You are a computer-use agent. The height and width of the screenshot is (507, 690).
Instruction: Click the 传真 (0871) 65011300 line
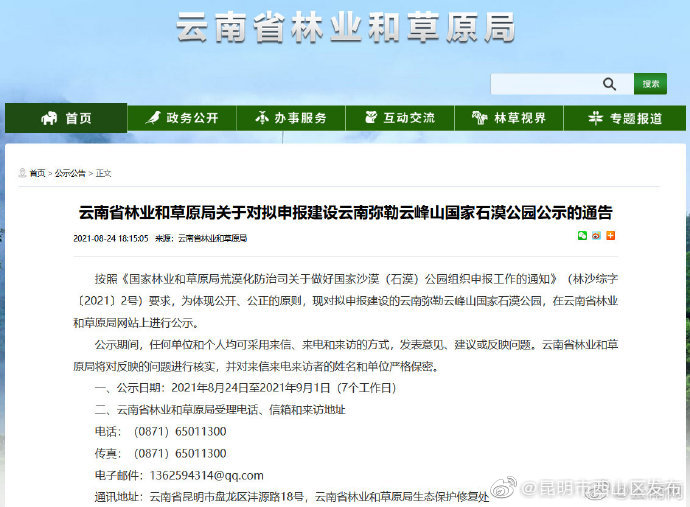160,453
